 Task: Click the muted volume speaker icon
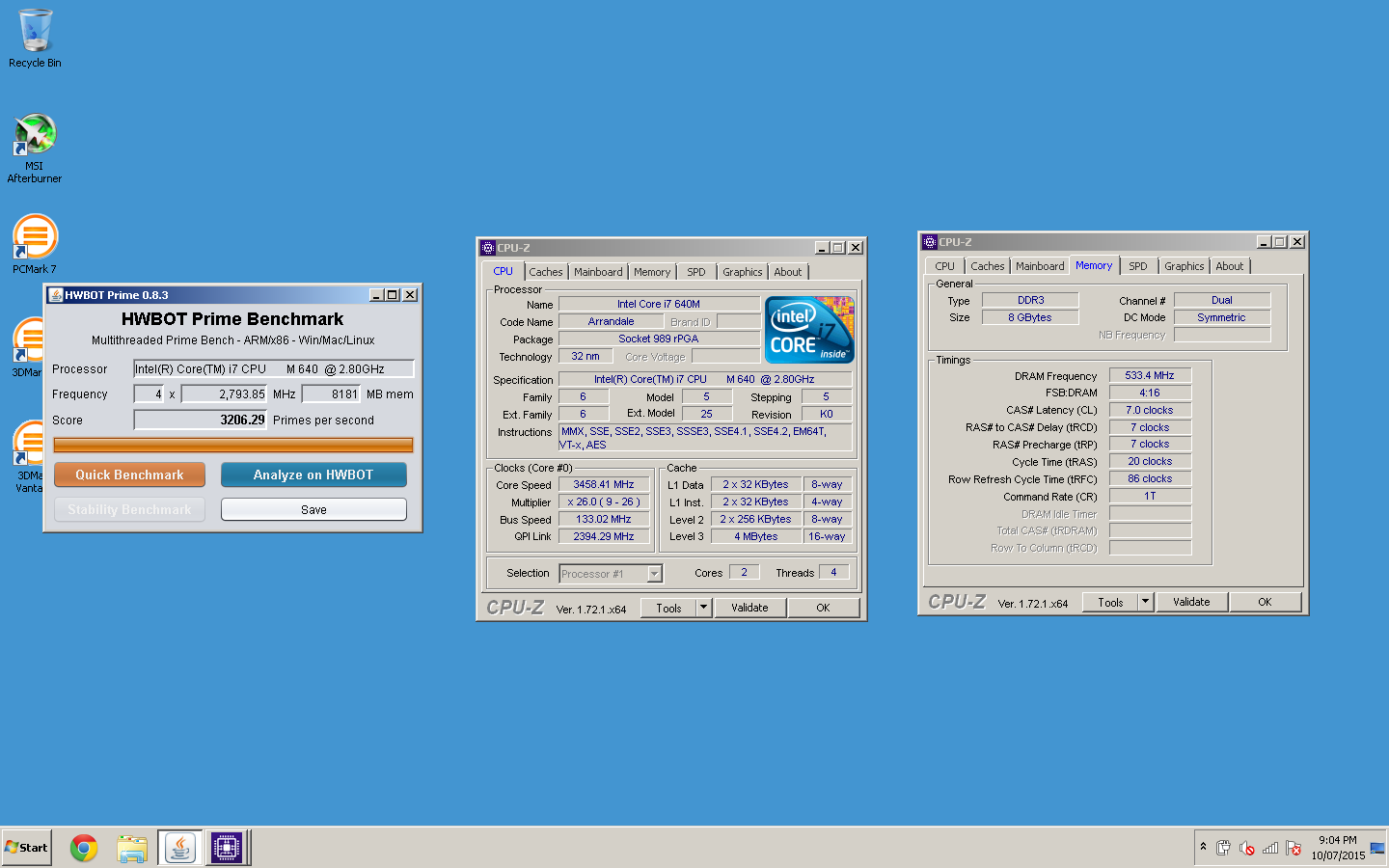coord(1246,848)
